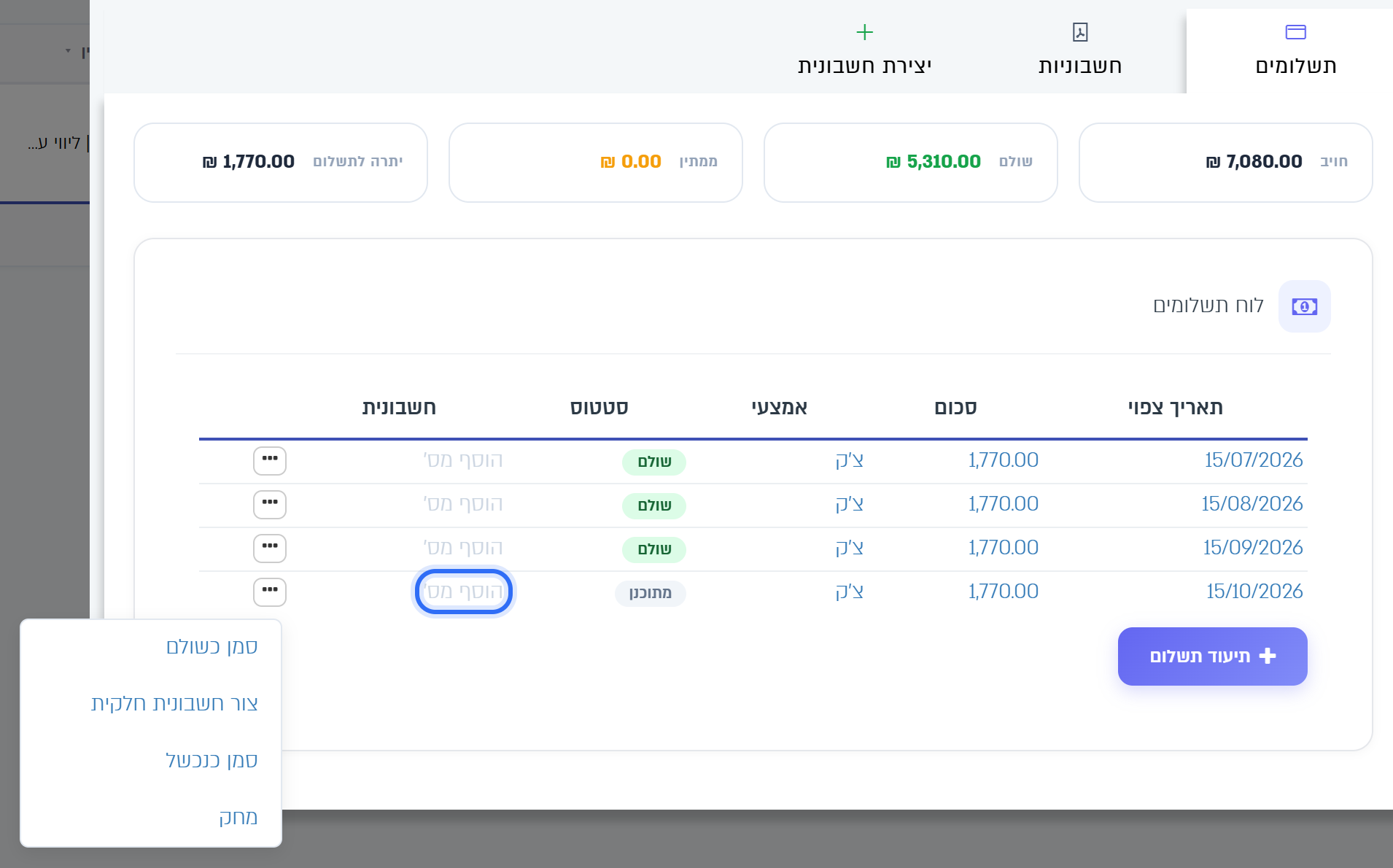Click the תאריך צפוי column header

1176,408
